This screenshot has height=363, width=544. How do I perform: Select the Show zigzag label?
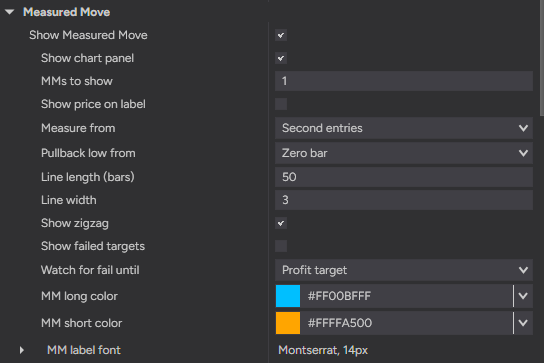pyautogui.click(x=75, y=223)
